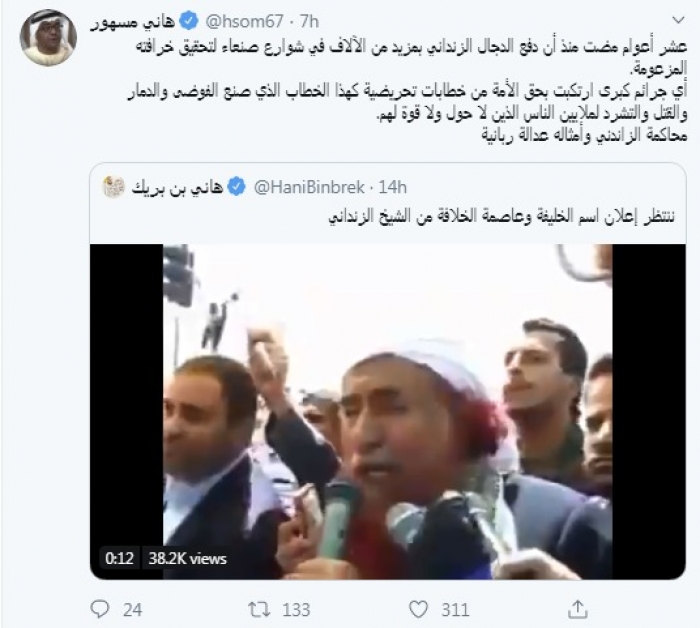Open the share tweet upload icon
This screenshot has width=700, height=628.
point(577,609)
